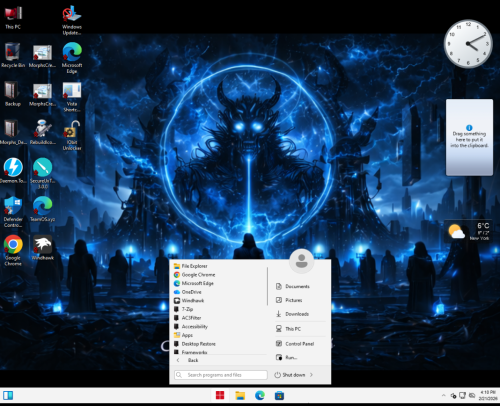Open the widgets panel taskbar icon
500x406 pixels.
click(8, 395)
